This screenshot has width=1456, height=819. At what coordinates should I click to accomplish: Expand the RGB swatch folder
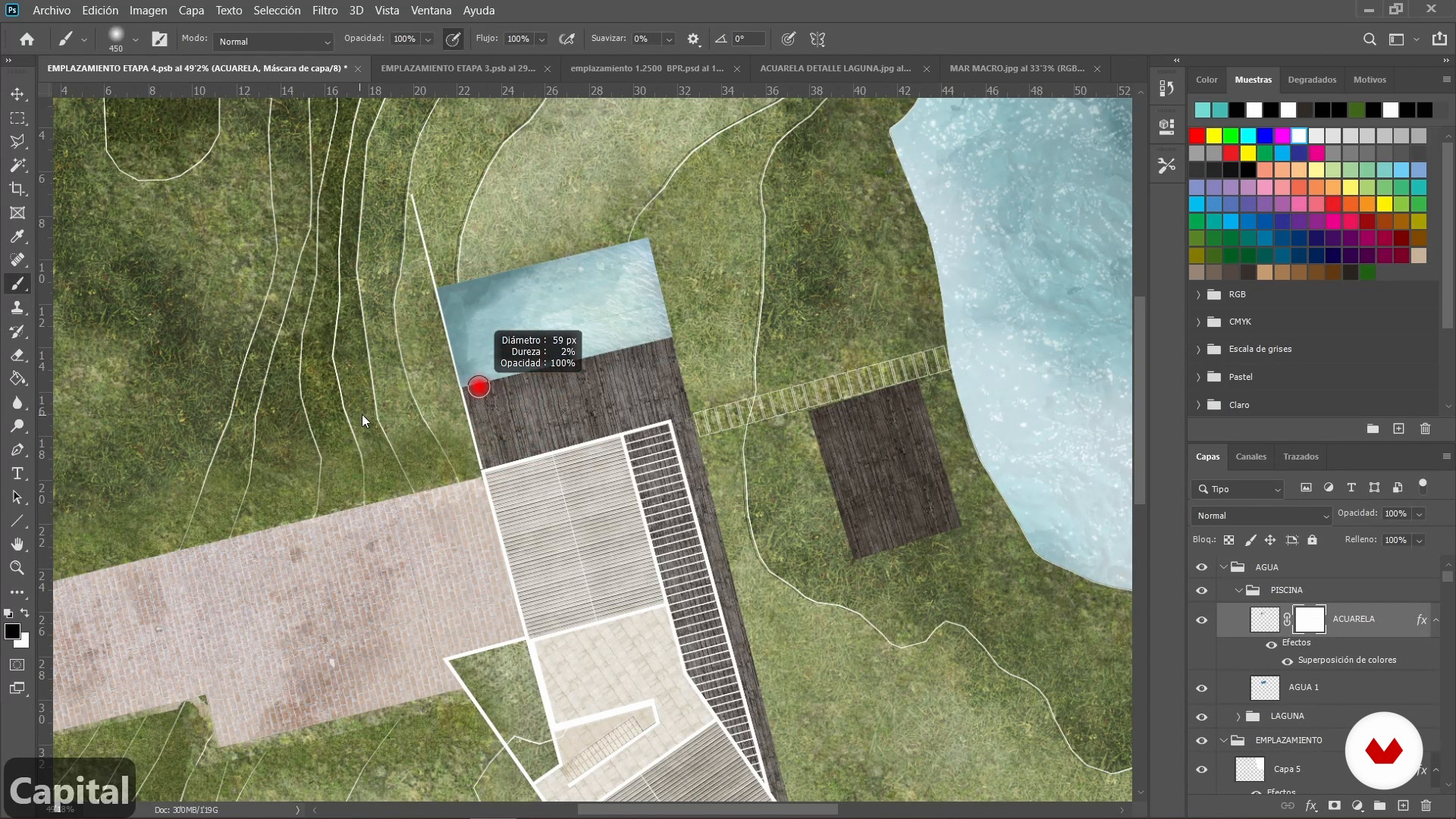[x=1198, y=294]
